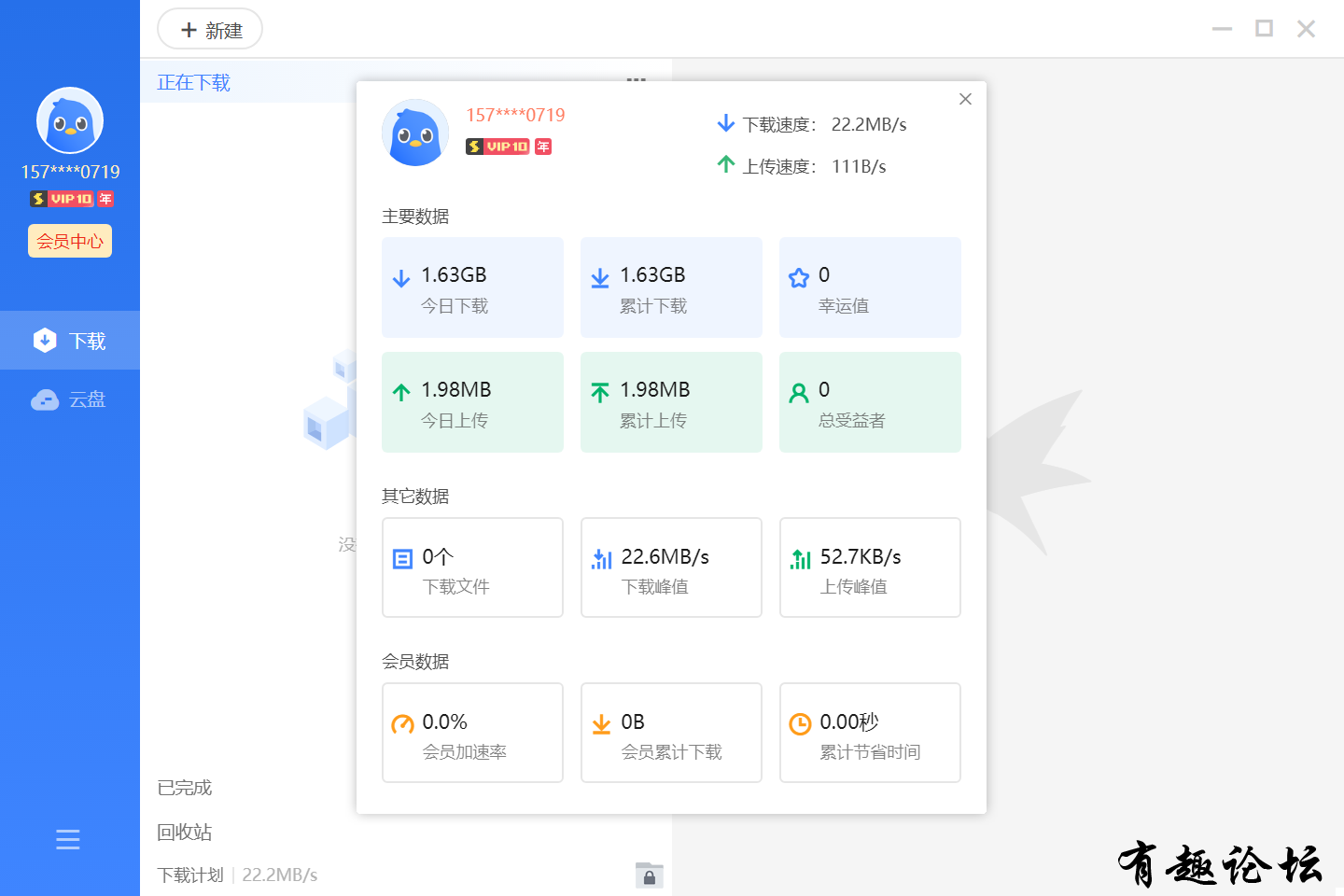The image size is (1344, 896).
Task: Click the username 157****0719 in popup
Action: click(x=515, y=115)
